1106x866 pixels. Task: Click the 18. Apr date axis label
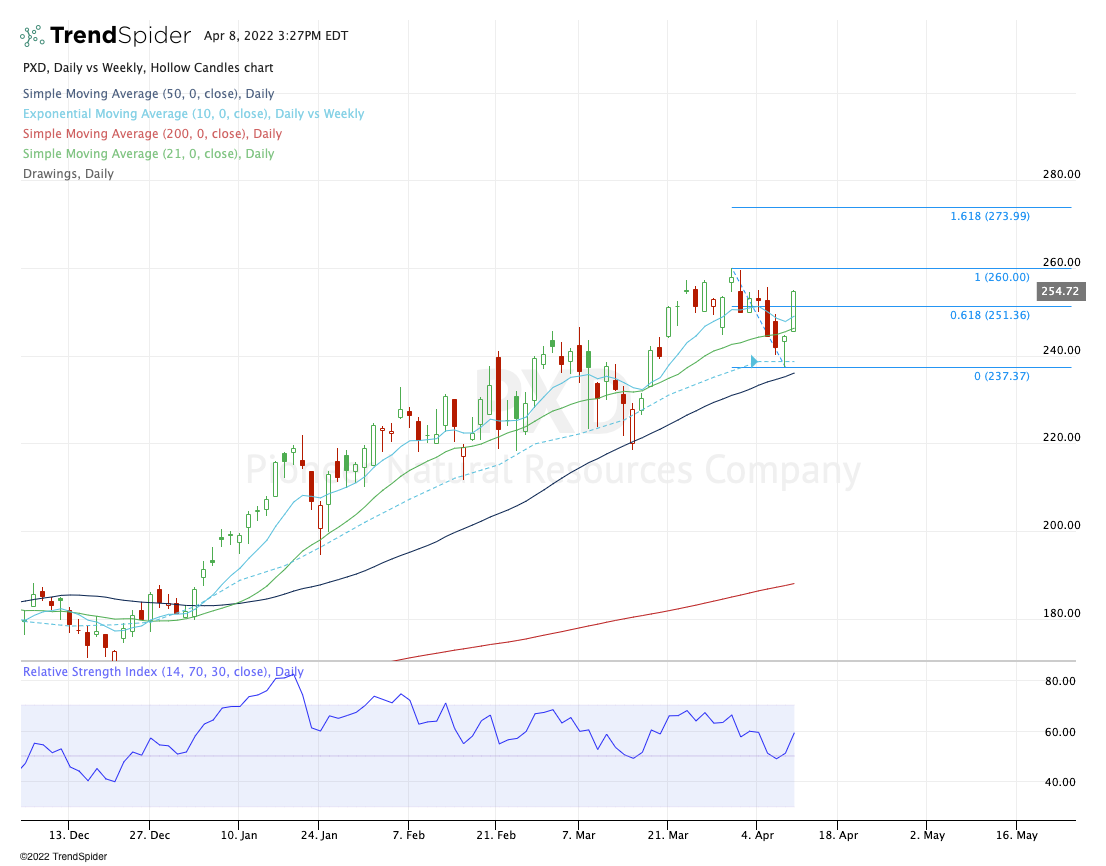click(x=838, y=835)
